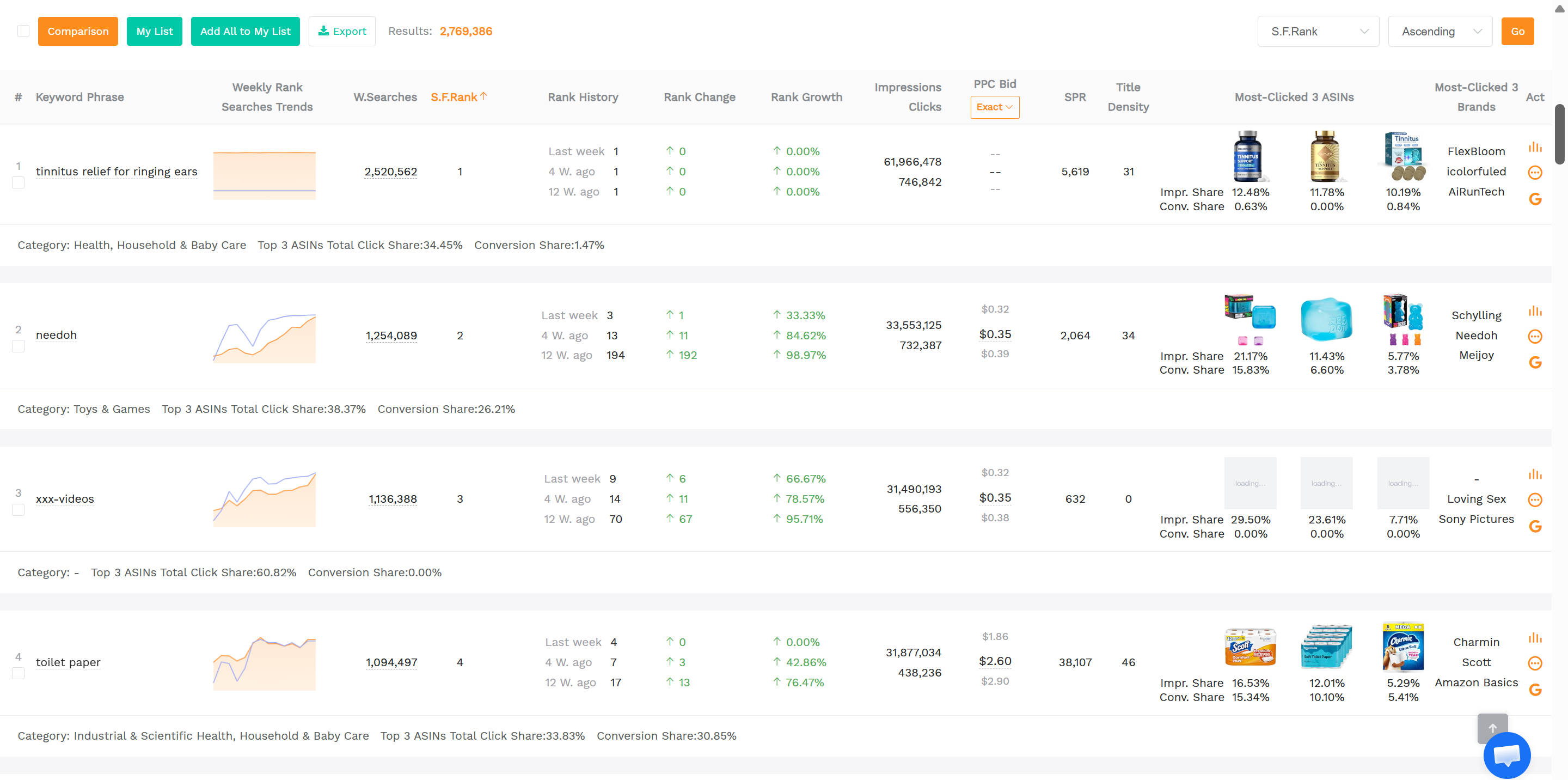Click the ellipsis icon in toilet paper row
This screenshot has height=780, width=1568.
tap(1536, 663)
